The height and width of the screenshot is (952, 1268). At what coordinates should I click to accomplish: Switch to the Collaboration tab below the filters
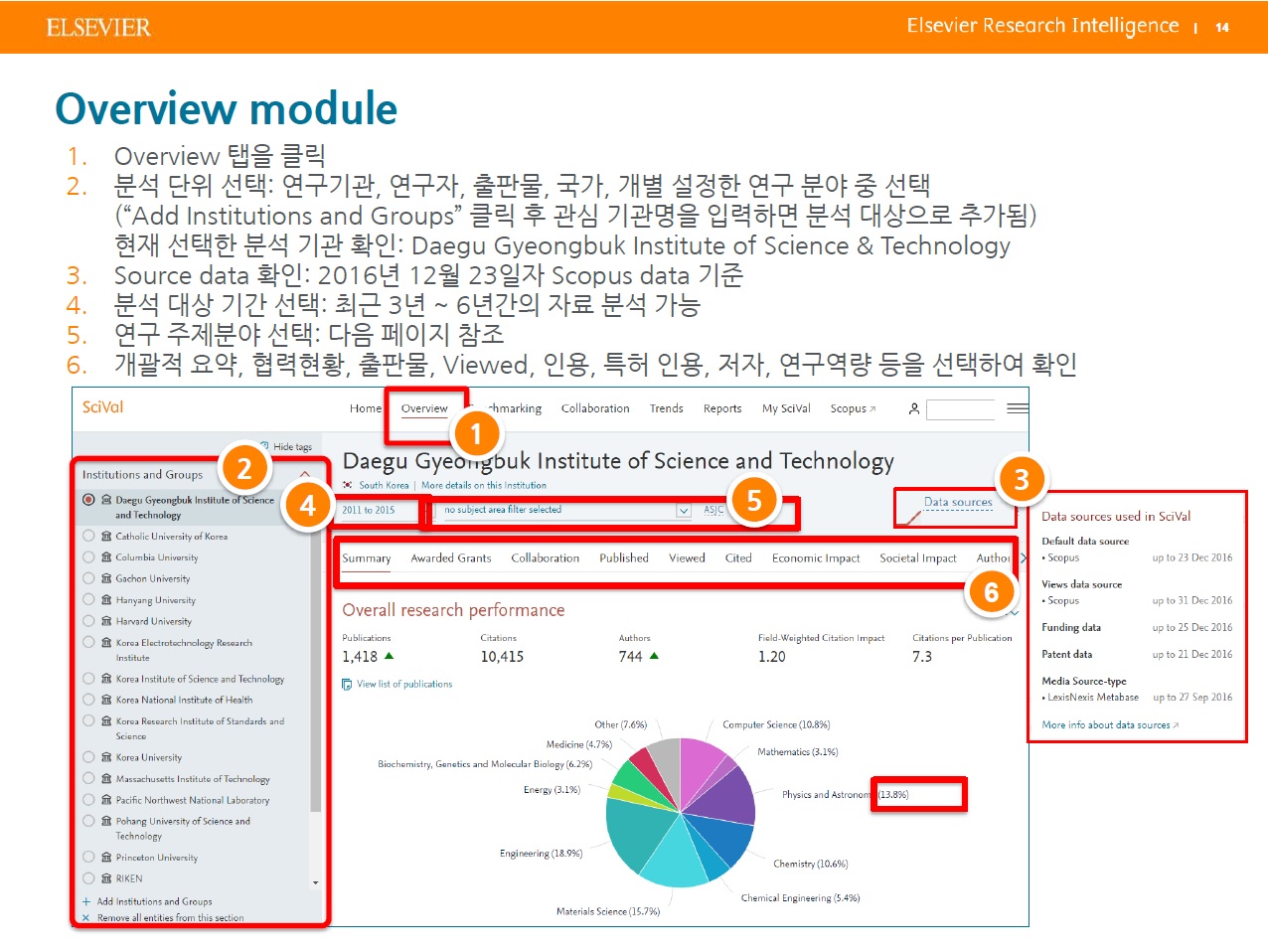point(545,558)
